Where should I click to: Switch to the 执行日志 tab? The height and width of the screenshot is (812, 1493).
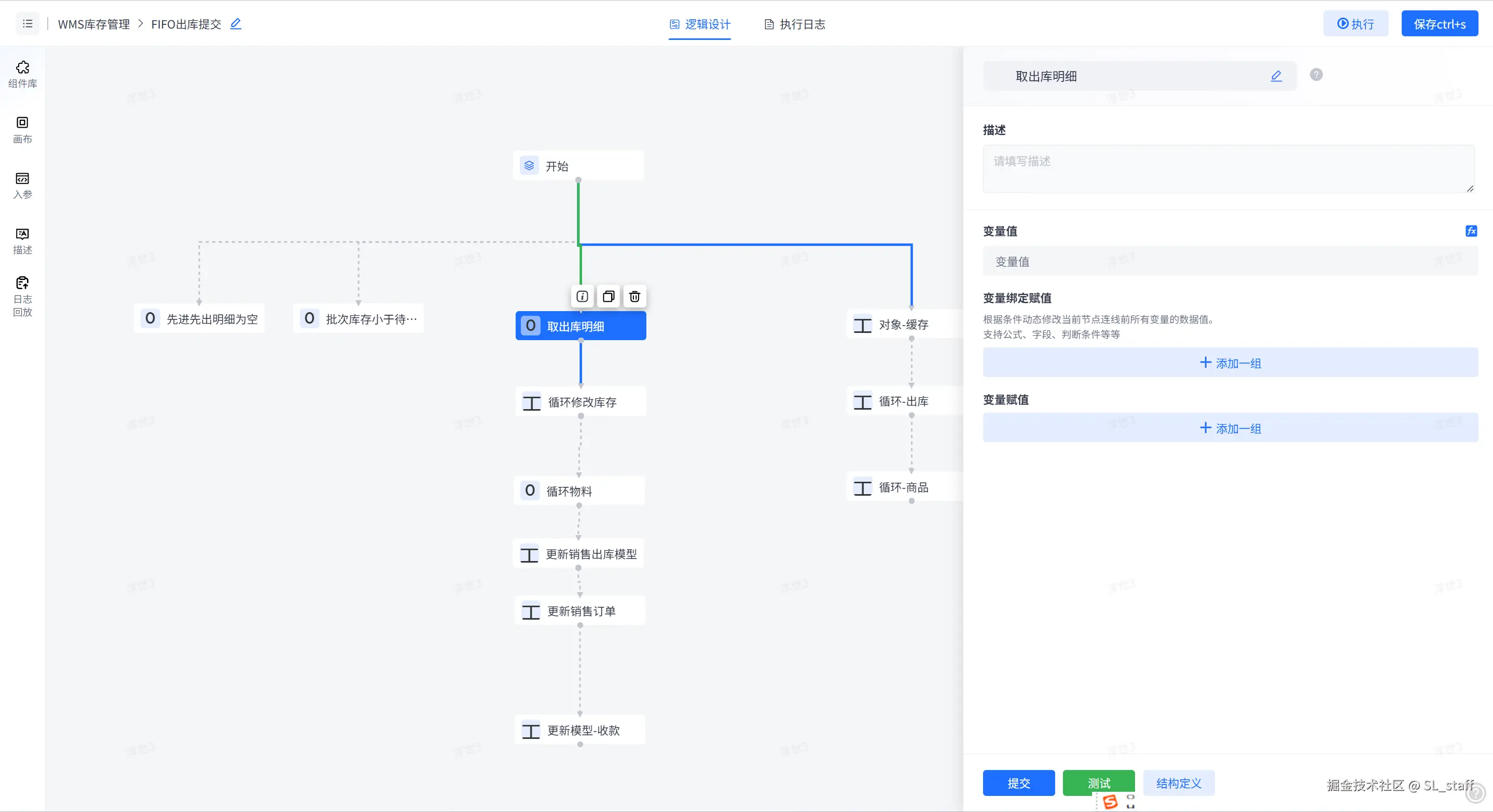(795, 24)
